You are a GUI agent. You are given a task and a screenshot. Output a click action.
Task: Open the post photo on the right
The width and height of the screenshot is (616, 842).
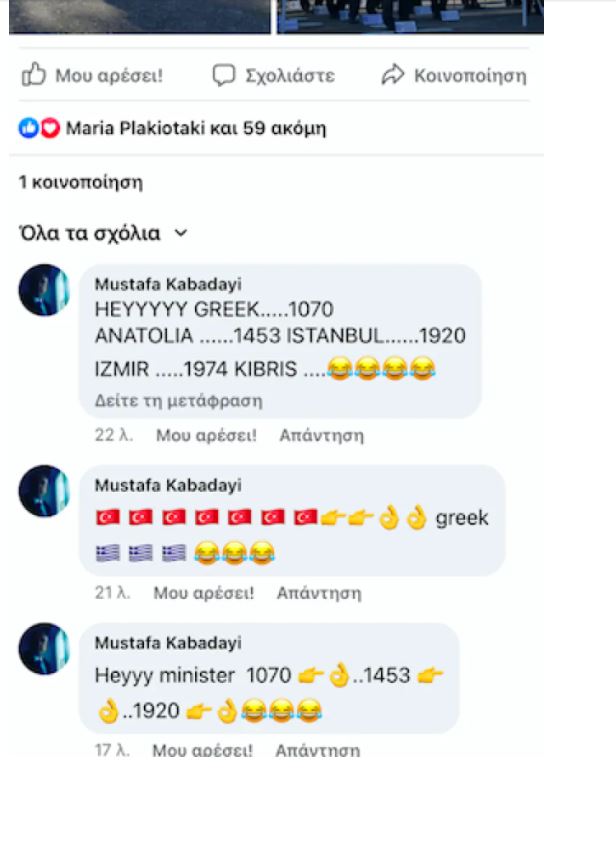(x=410, y=17)
